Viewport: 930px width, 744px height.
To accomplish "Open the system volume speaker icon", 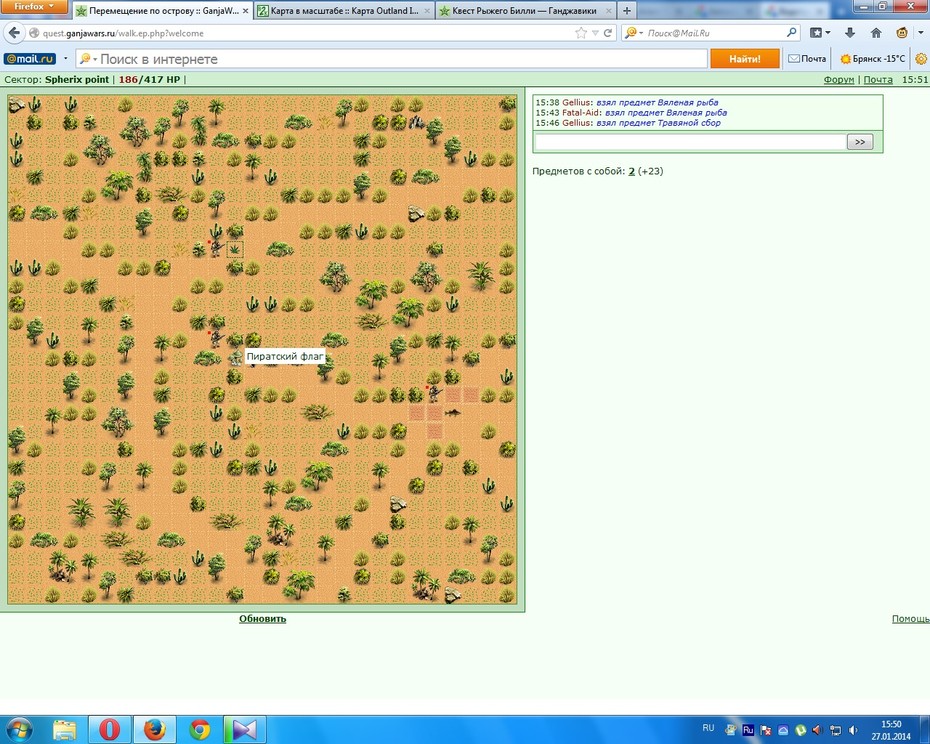I will (x=853, y=730).
